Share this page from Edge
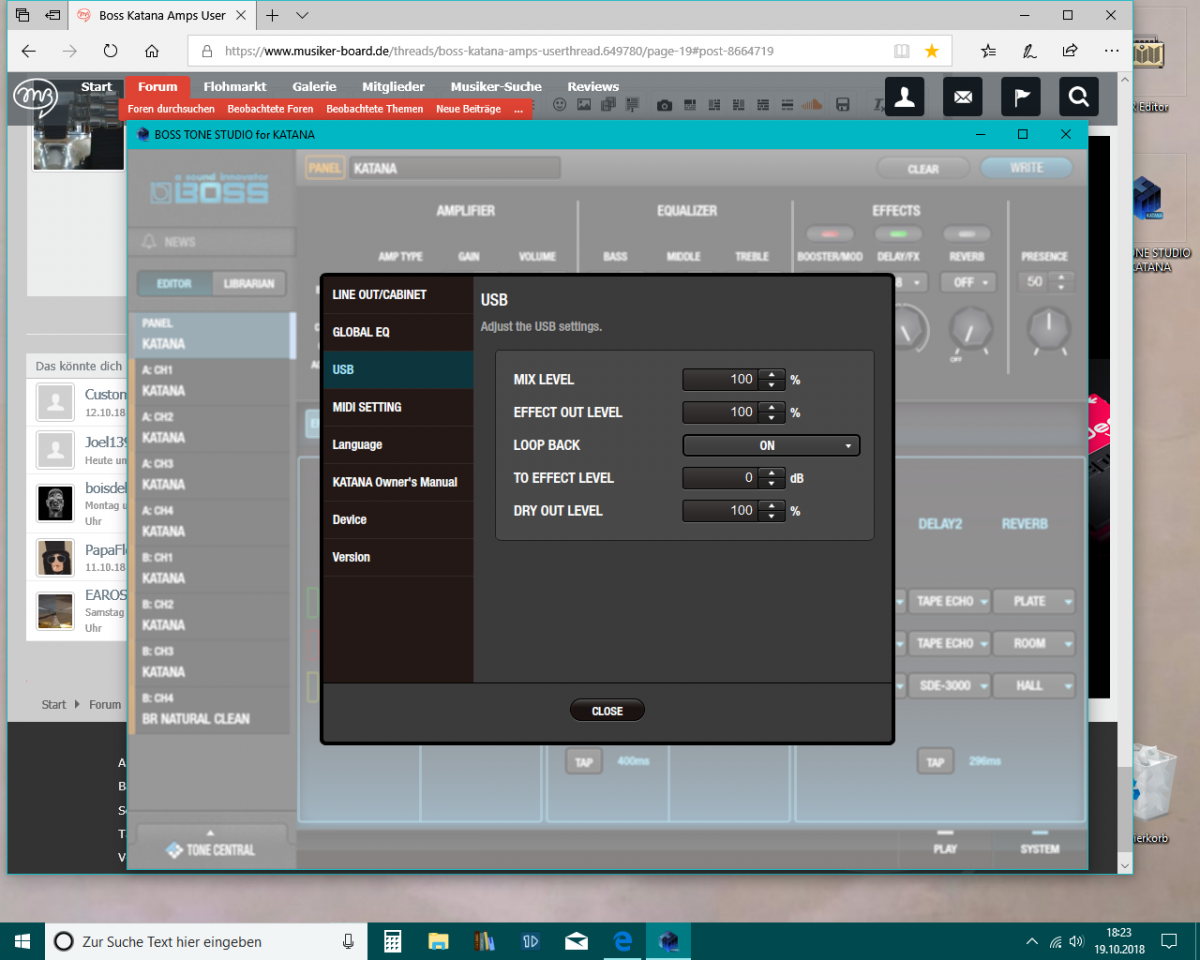This screenshot has height=960, width=1200. tap(1070, 51)
